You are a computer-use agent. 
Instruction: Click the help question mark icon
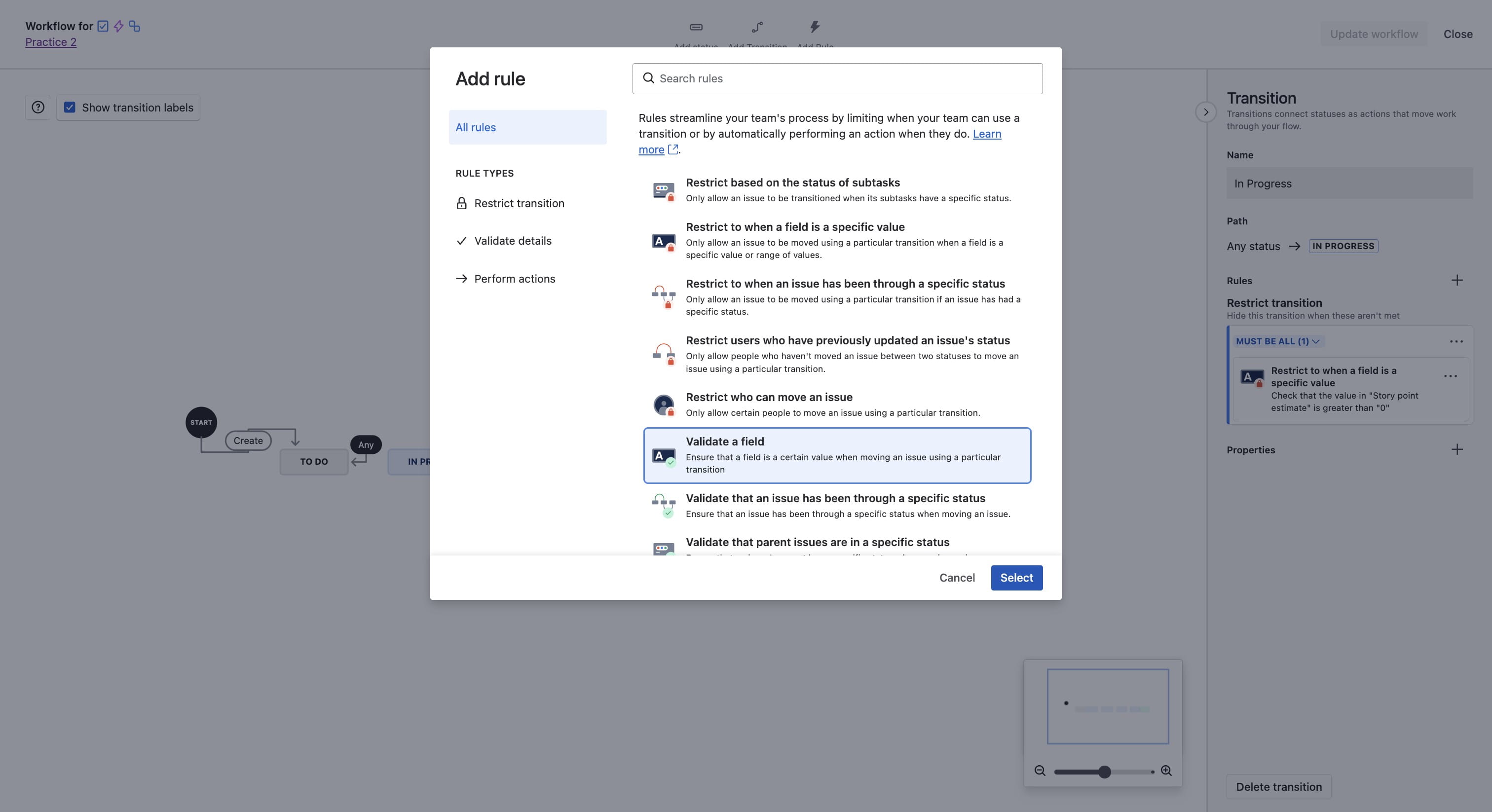37,108
